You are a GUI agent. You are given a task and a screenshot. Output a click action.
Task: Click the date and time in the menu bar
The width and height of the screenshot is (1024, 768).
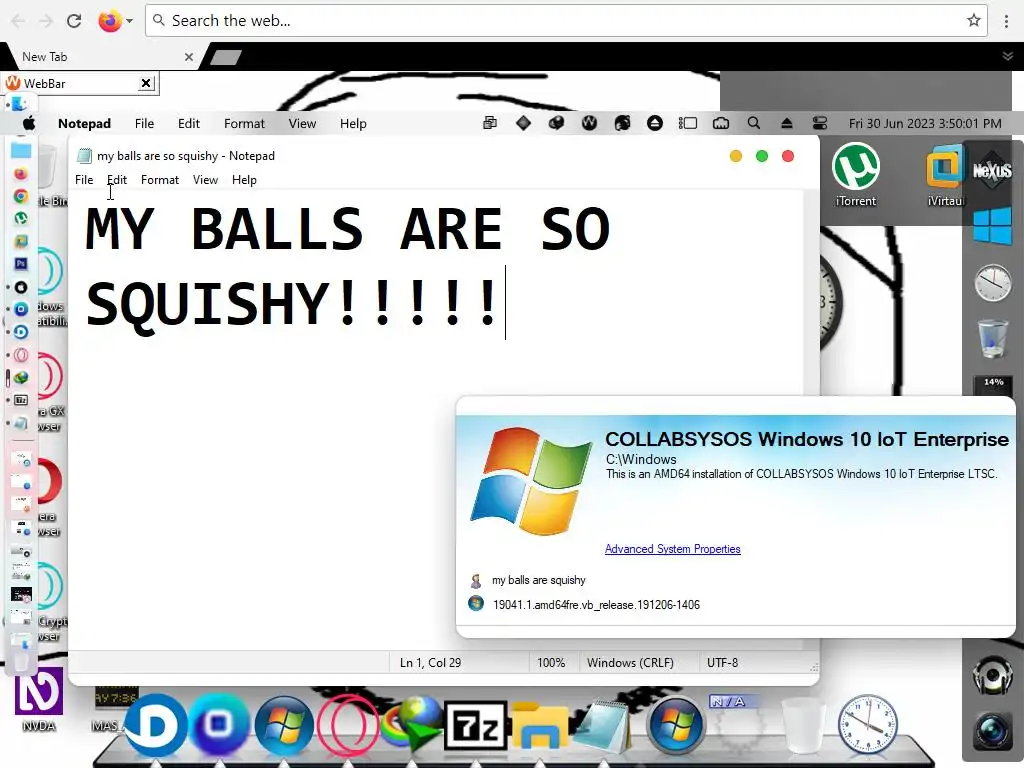click(x=925, y=123)
